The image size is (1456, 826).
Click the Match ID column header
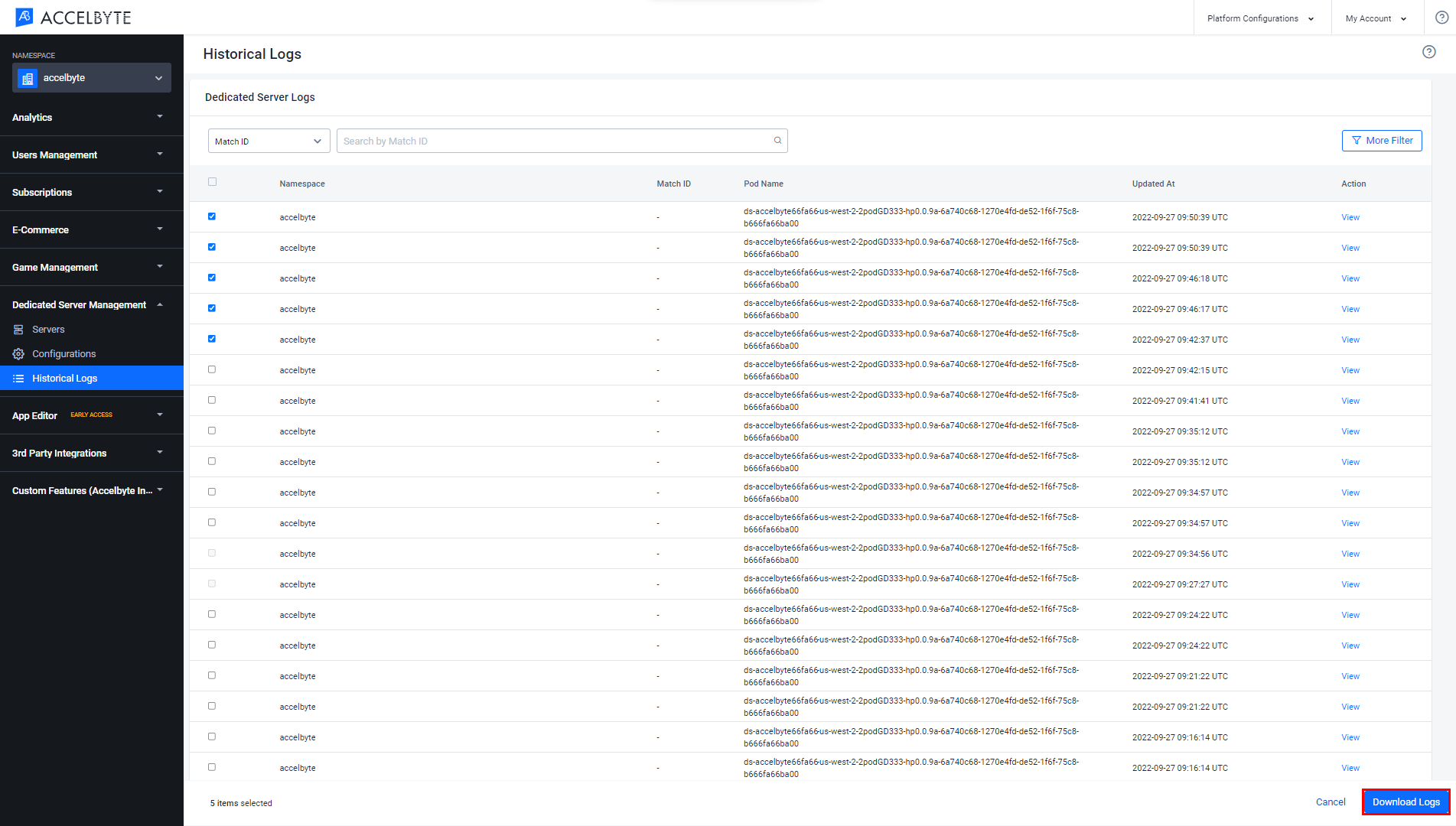coord(673,184)
